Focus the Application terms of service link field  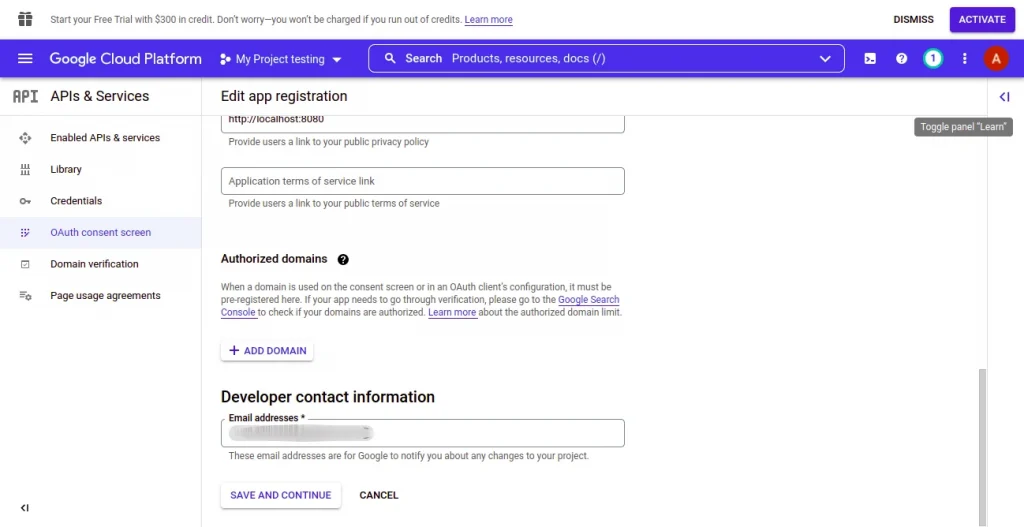(423, 181)
